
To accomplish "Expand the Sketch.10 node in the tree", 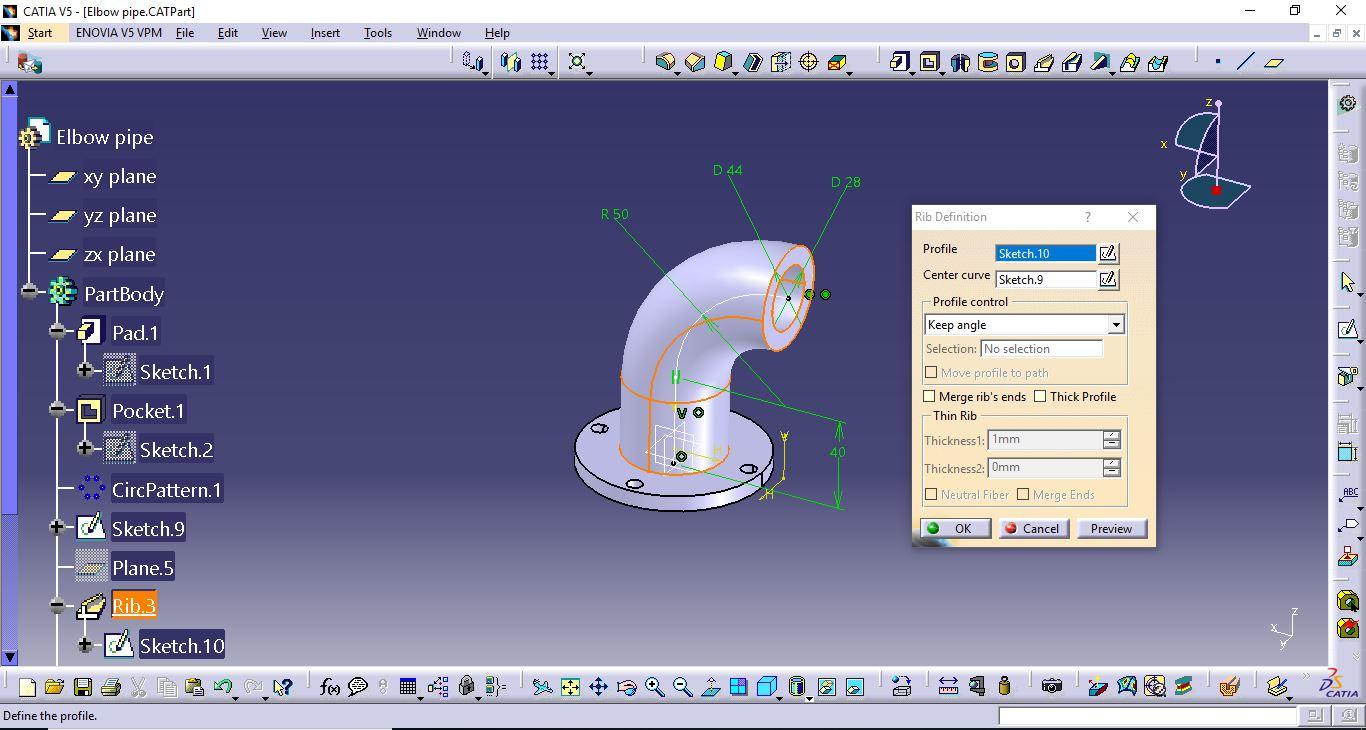I will pos(85,645).
